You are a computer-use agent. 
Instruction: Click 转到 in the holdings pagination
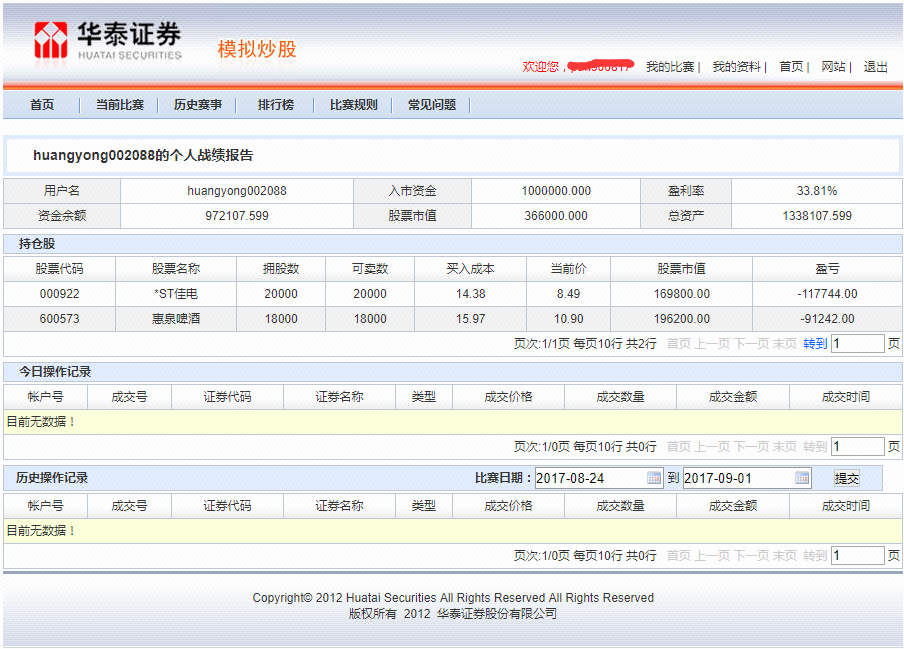816,343
